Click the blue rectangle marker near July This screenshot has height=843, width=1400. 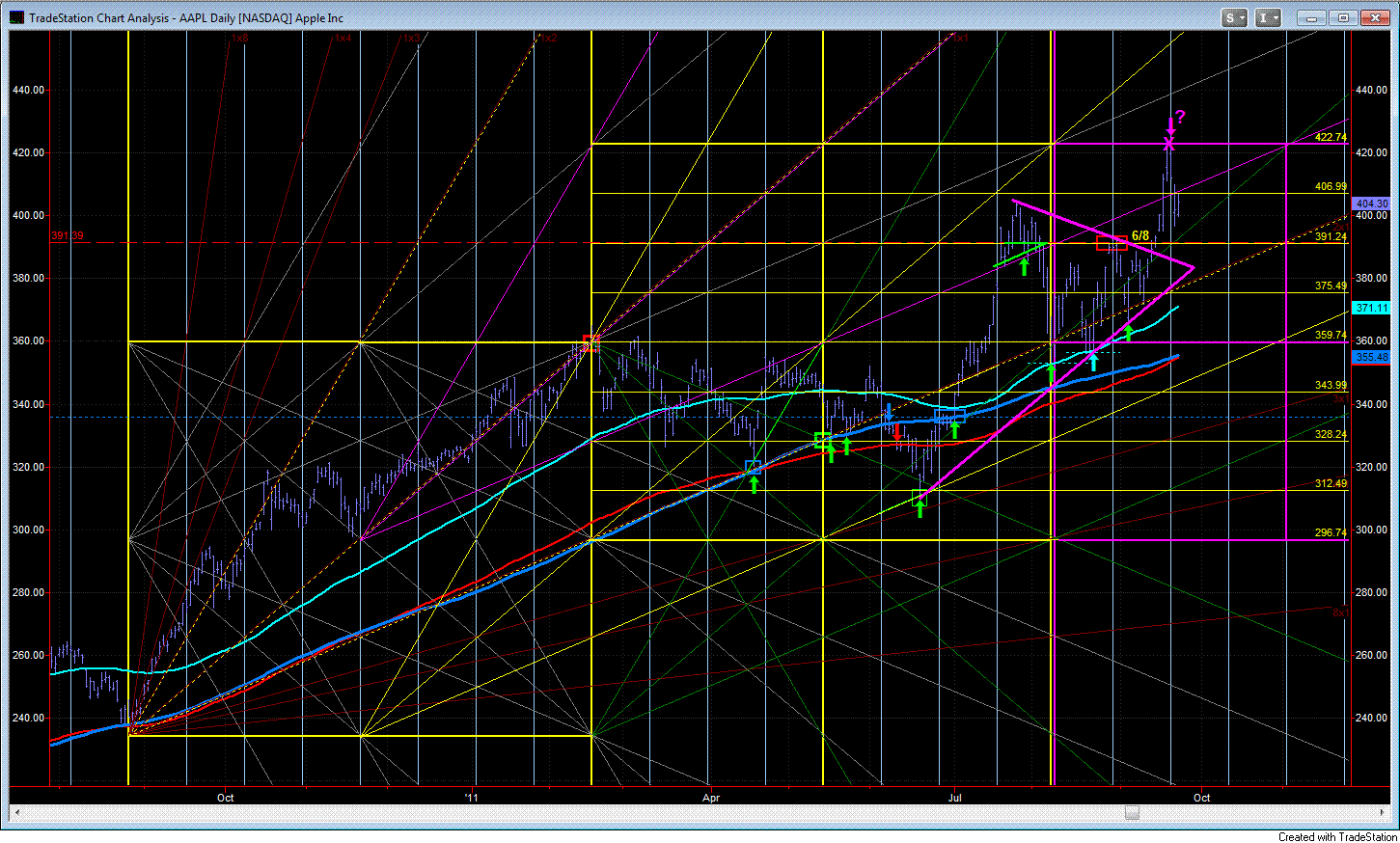[949, 416]
